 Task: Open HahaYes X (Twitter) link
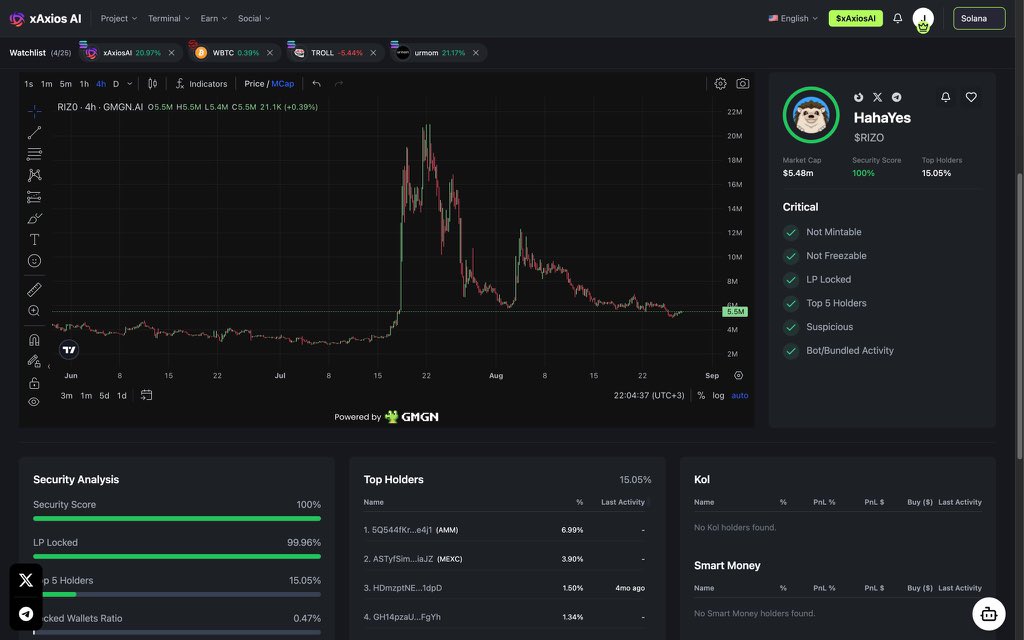coord(878,97)
